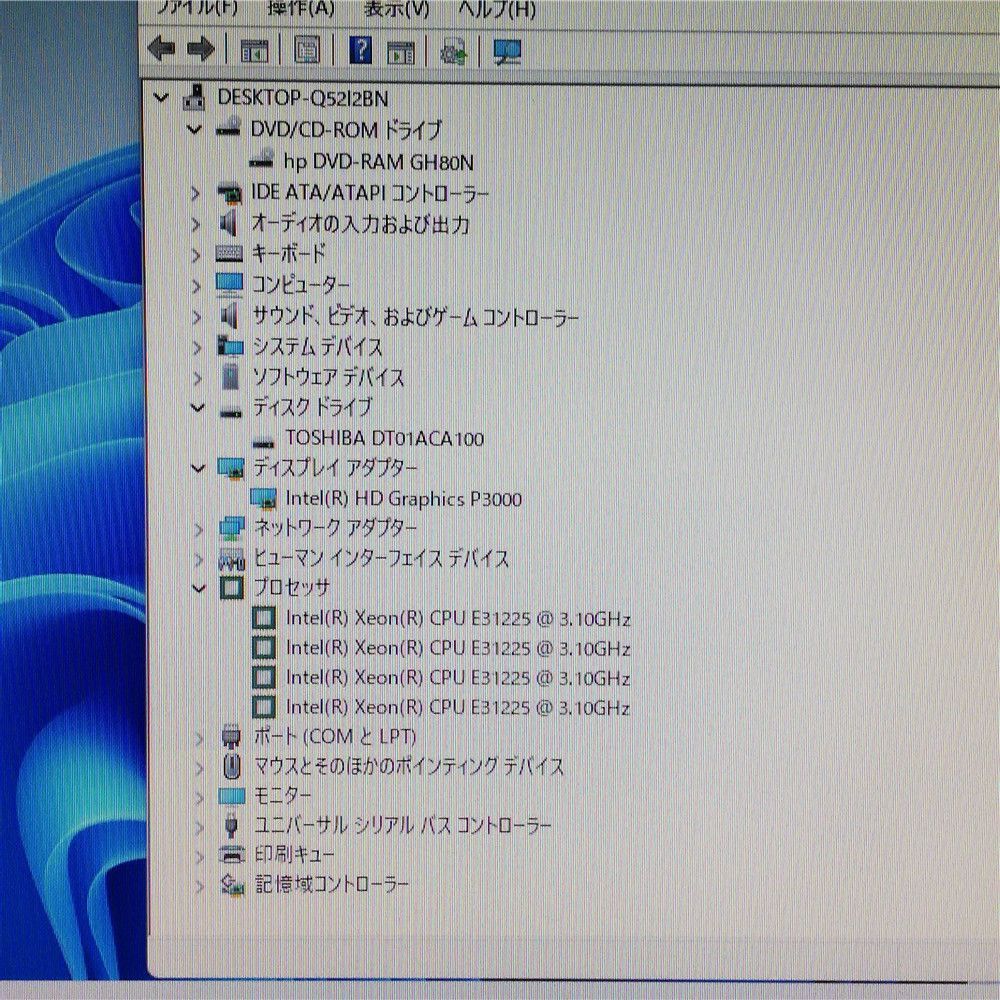1000x1000 pixels.
Task: Collapse the DVD/CD-ROM ドライブ category
Action: [x=195, y=129]
